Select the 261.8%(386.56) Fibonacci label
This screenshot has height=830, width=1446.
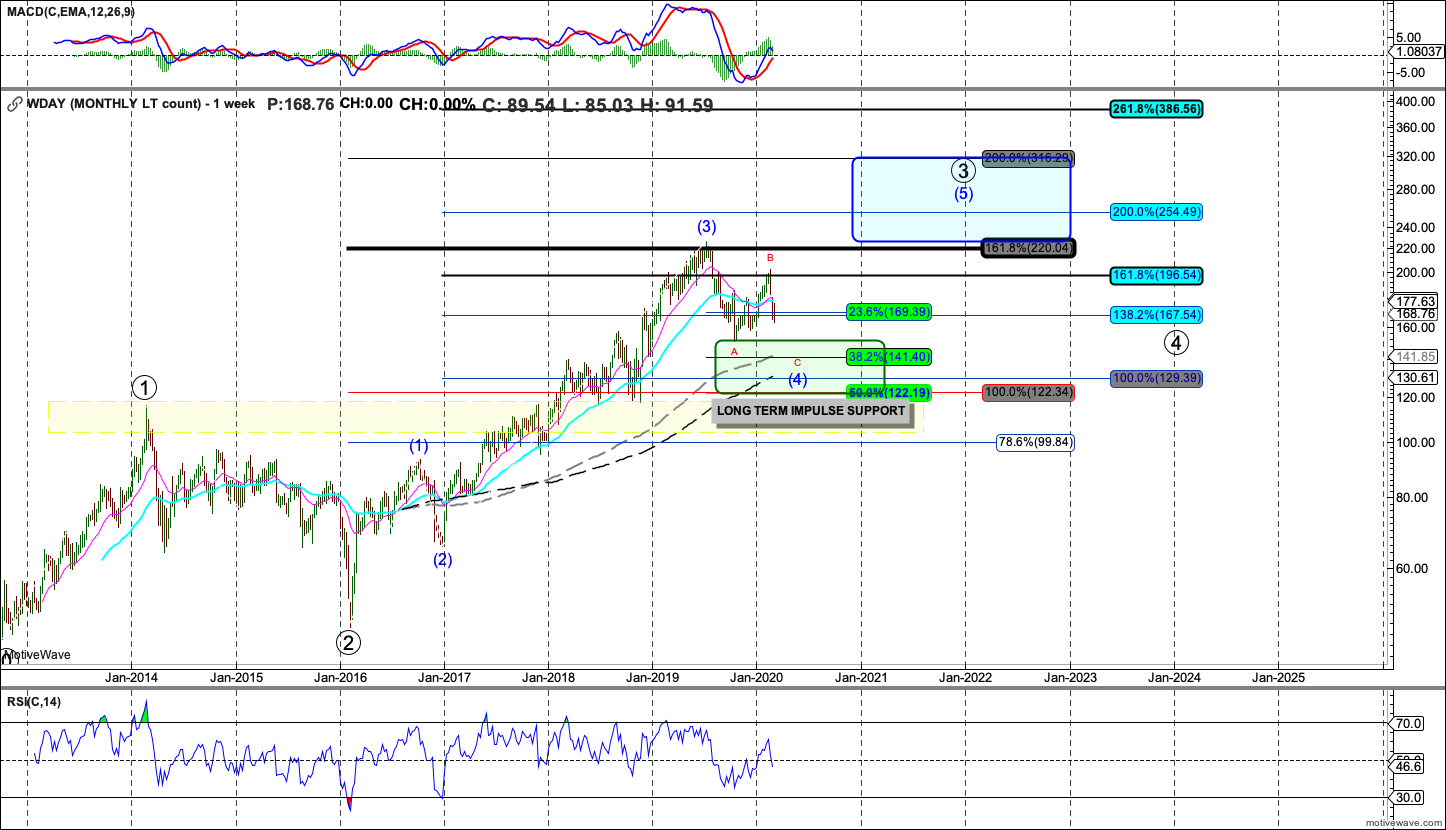1156,109
